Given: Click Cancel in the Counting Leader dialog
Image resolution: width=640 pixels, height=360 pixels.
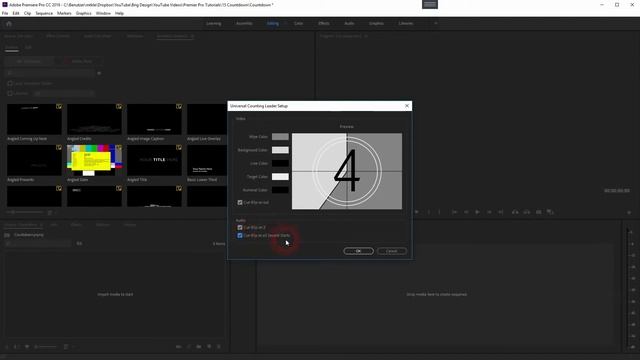Looking at the screenshot, I should click(392, 251).
